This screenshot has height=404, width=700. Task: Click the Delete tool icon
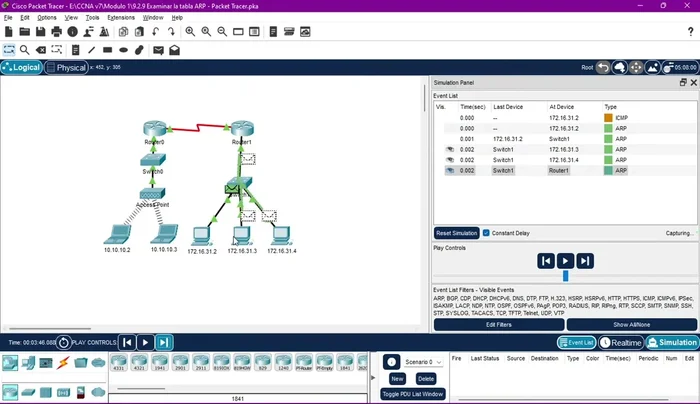click(x=42, y=49)
